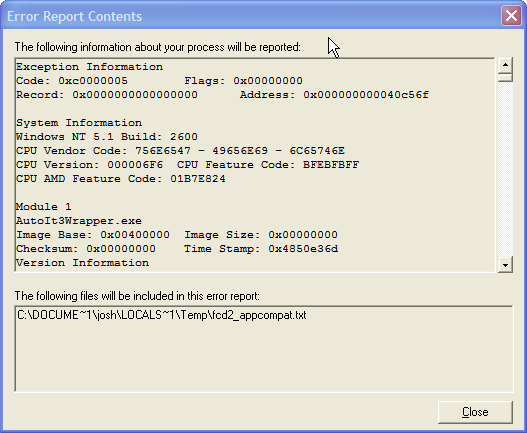
Task: Click the exception code 0xc0000005
Action: click(93, 81)
